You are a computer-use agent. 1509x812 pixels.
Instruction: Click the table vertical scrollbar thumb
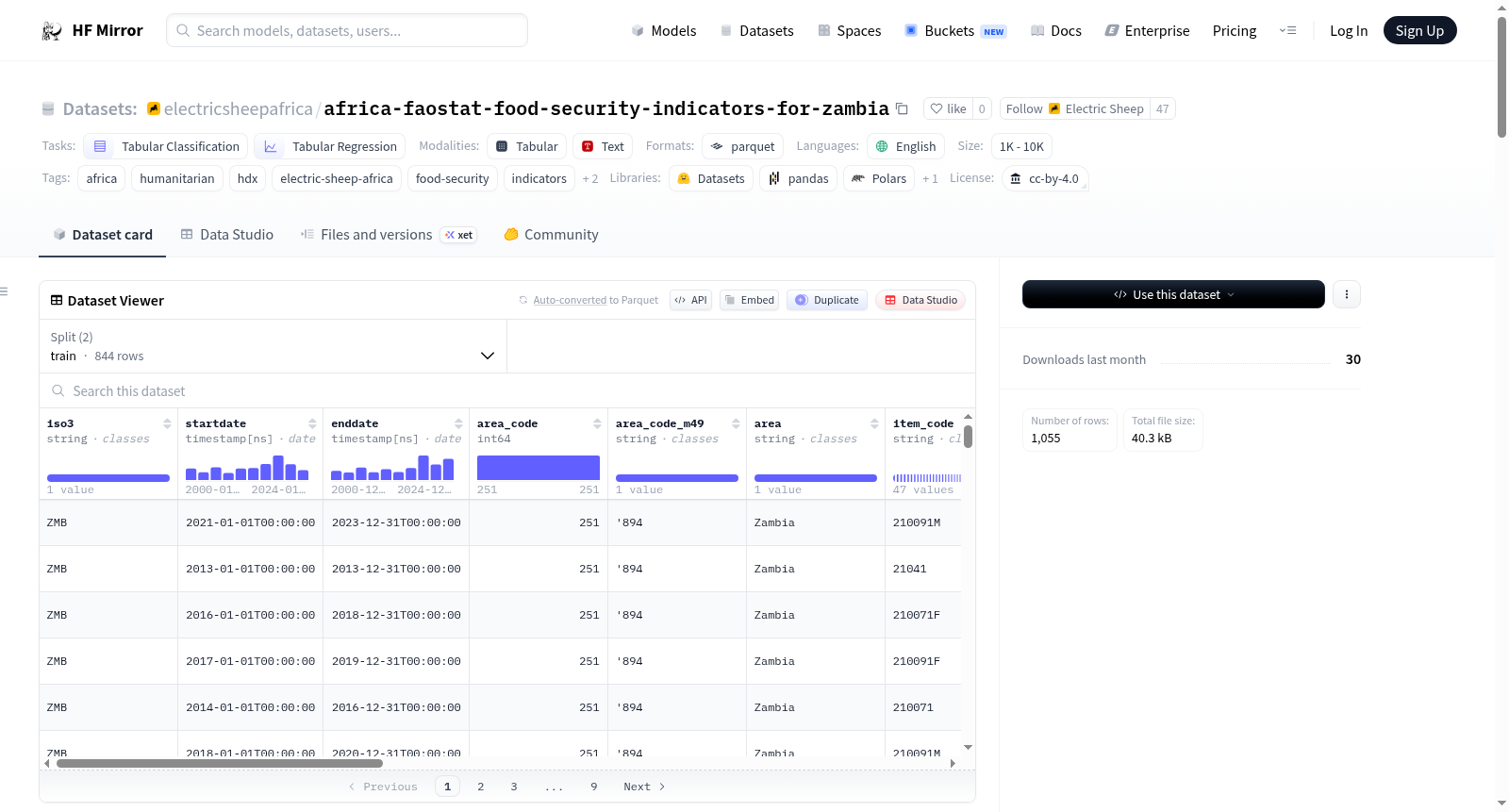point(969,437)
